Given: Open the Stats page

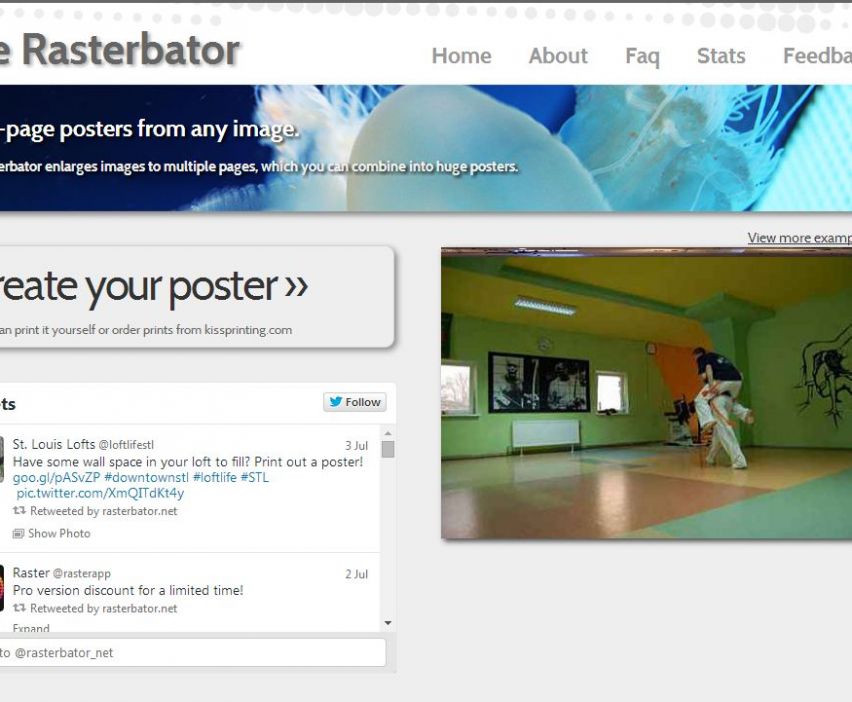Looking at the screenshot, I should point(721,56).
